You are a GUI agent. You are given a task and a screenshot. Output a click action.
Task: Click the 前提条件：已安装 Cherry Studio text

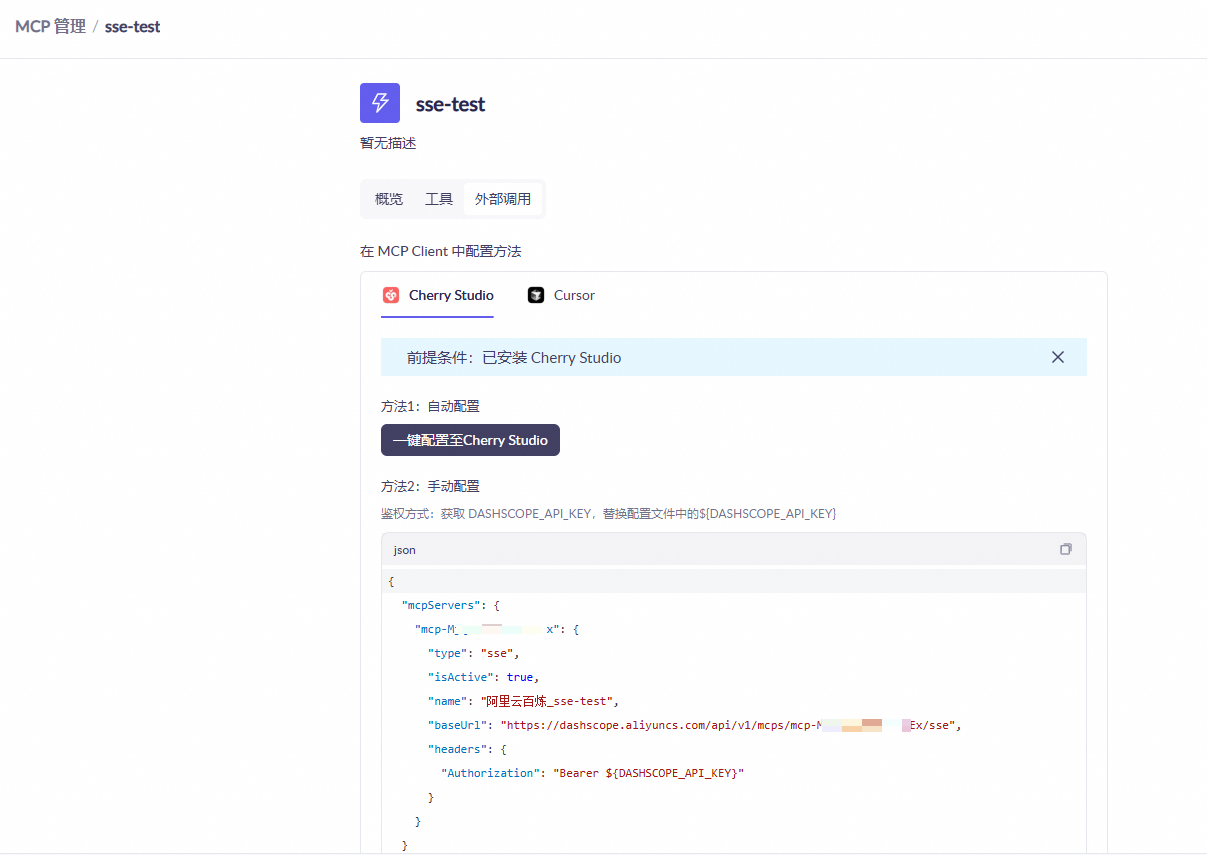pos(514,357)
